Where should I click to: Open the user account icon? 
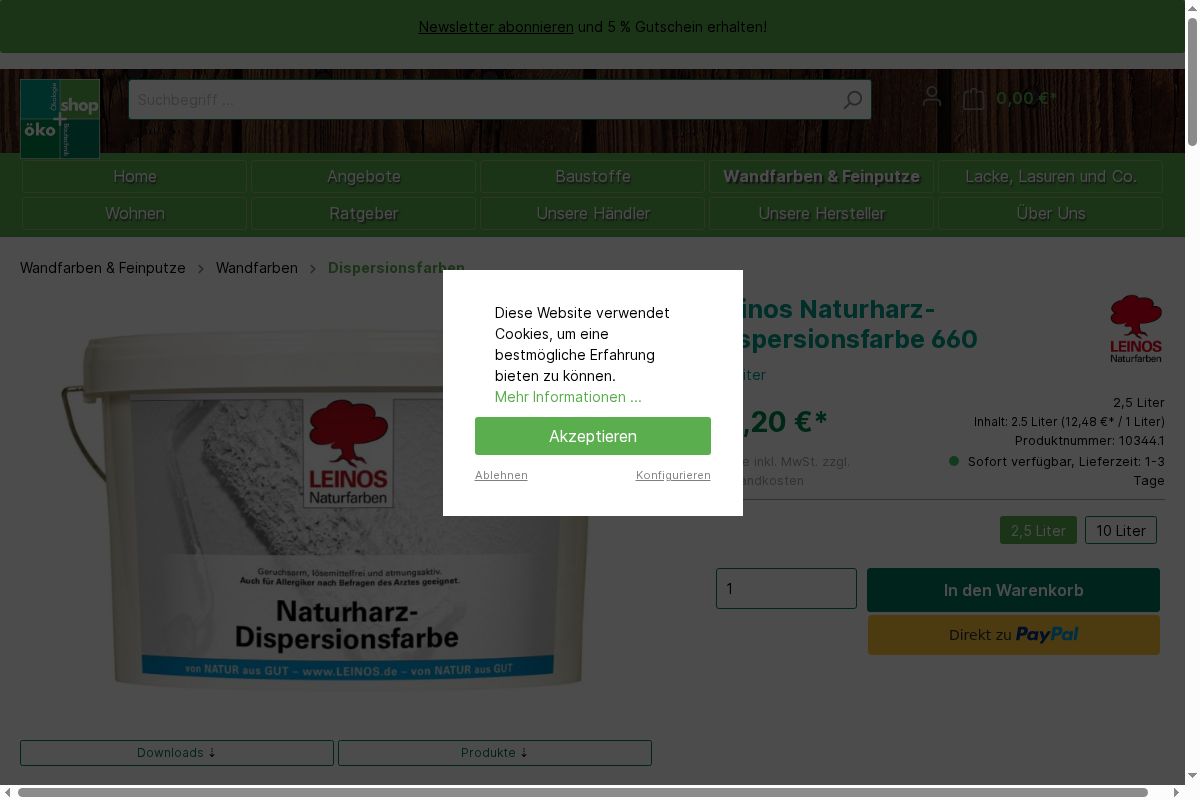point(931,97)
